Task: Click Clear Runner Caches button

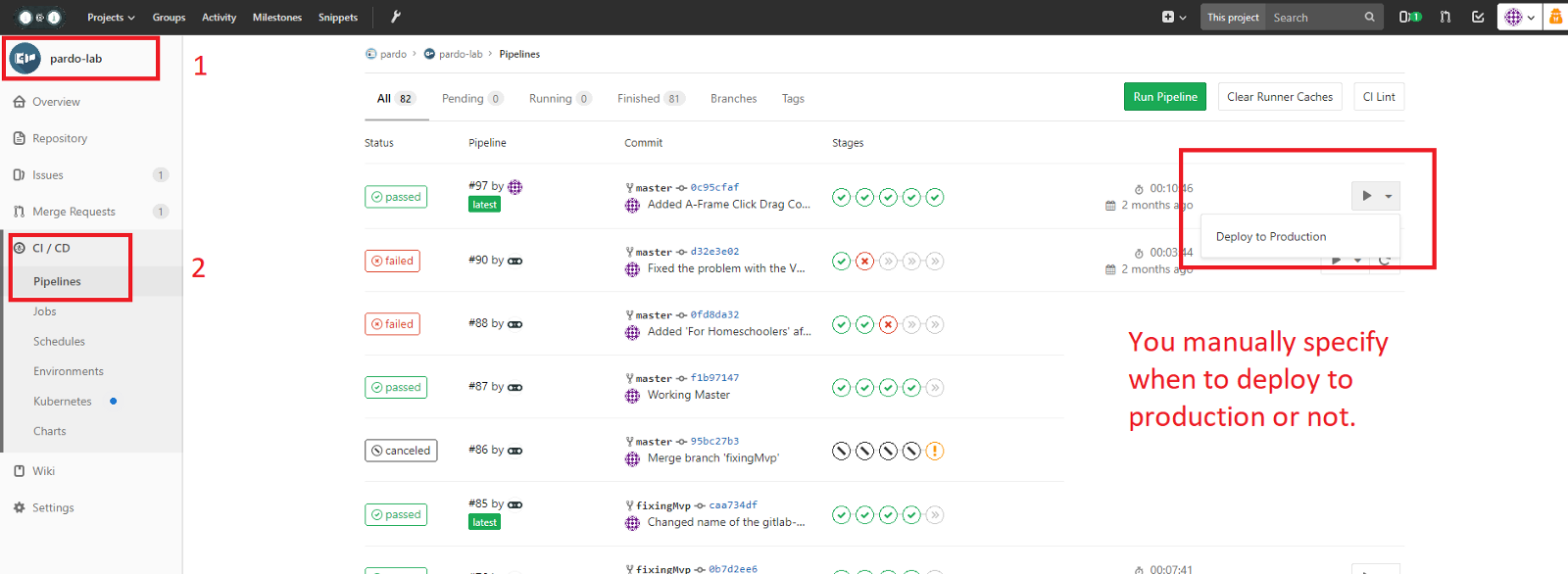Action: [1279, 97]
